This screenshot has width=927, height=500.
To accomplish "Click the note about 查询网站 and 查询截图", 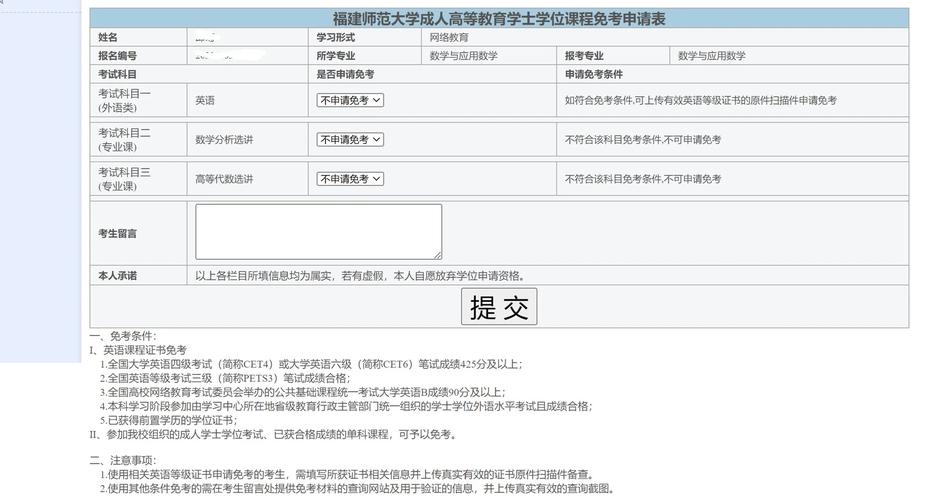I will point(358,488).
